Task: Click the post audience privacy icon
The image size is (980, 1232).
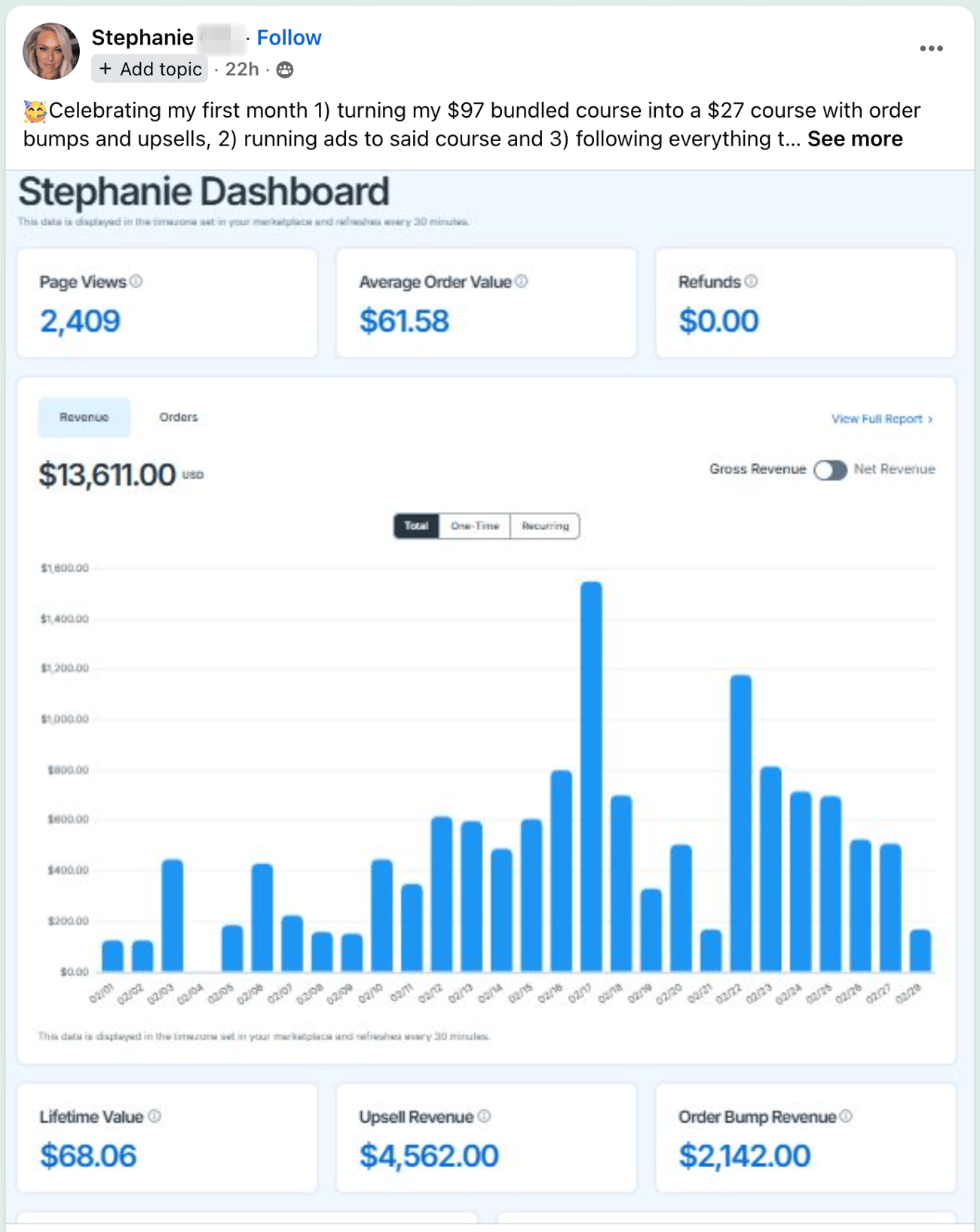Action: (x=285, y=70)
